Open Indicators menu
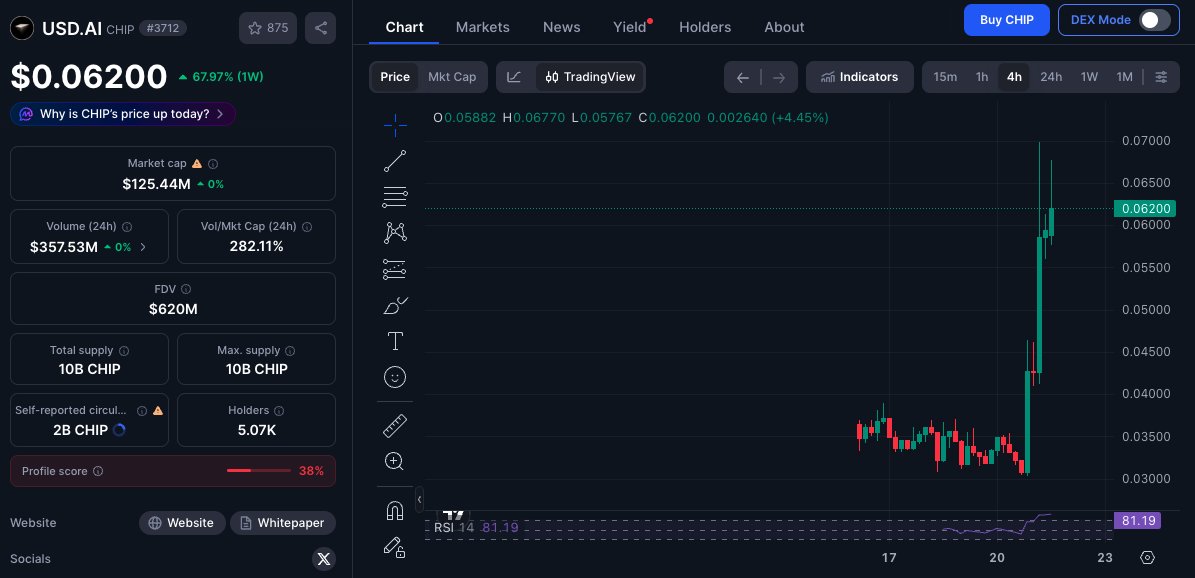Image resolution: width=1195 pixels, height=578 pixels. point(860,77)
